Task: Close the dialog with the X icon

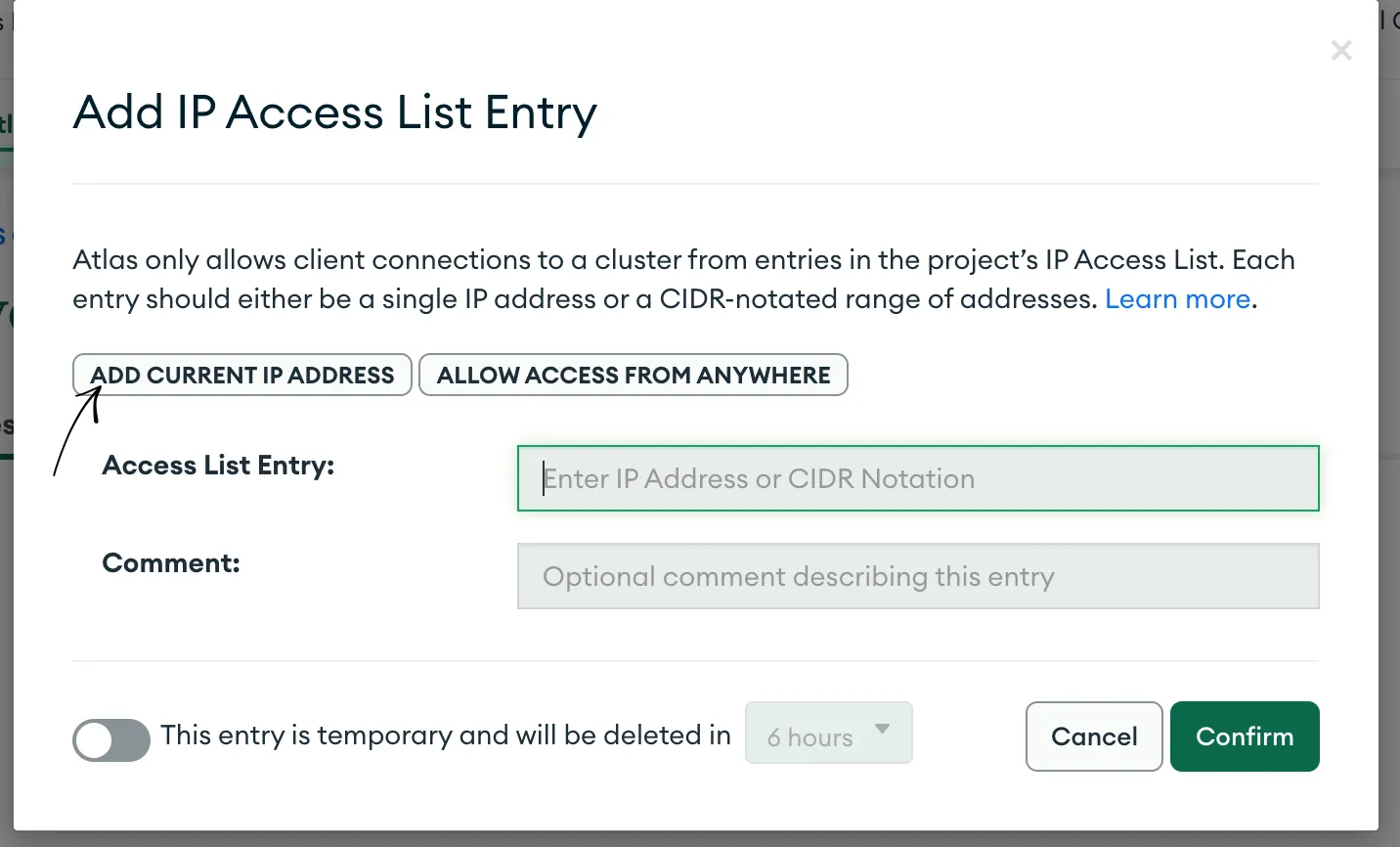Action: 1341,51
